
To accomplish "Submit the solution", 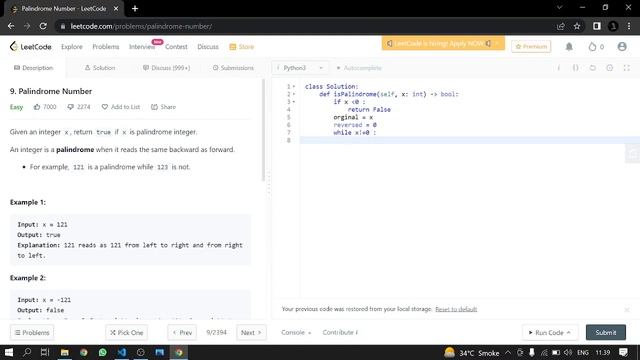I will pyautogui.click(x=606, y=333).
